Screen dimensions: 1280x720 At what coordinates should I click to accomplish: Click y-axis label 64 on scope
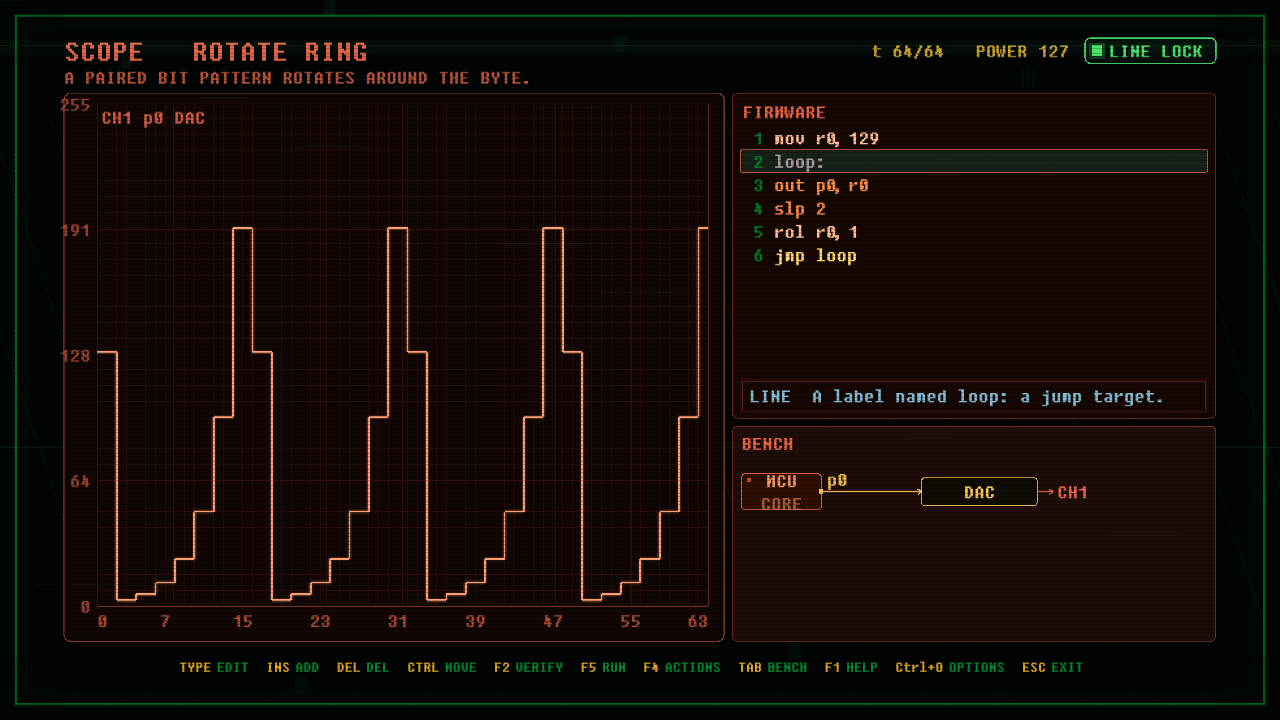point(79,481)
